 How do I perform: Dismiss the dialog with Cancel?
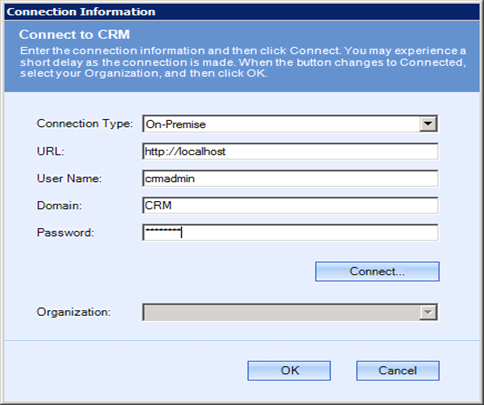coord(398,370)
